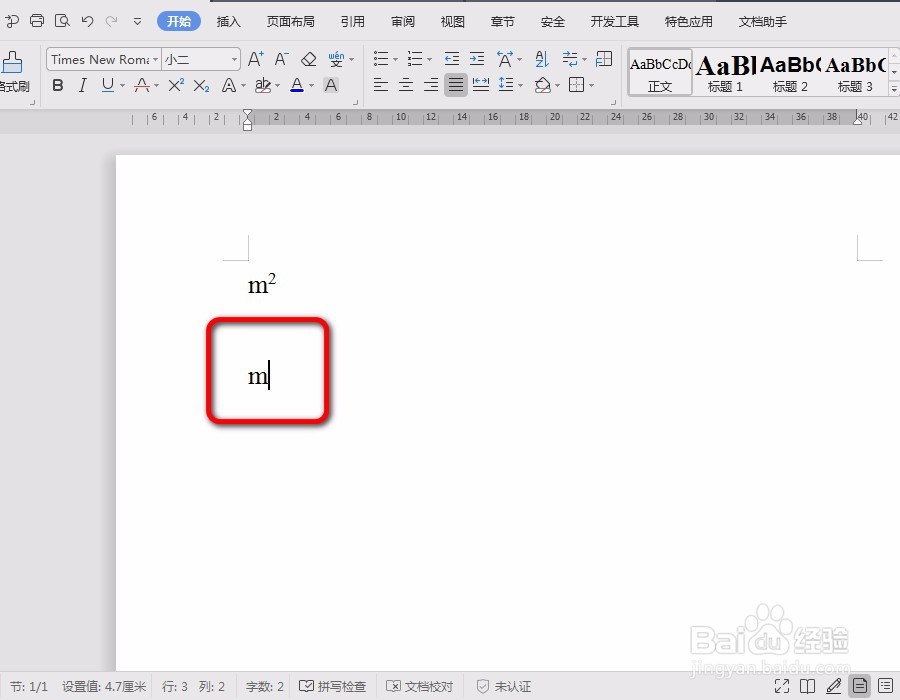Apply the 标题 1 style
The image size is (900, 700).
[725, 73]
